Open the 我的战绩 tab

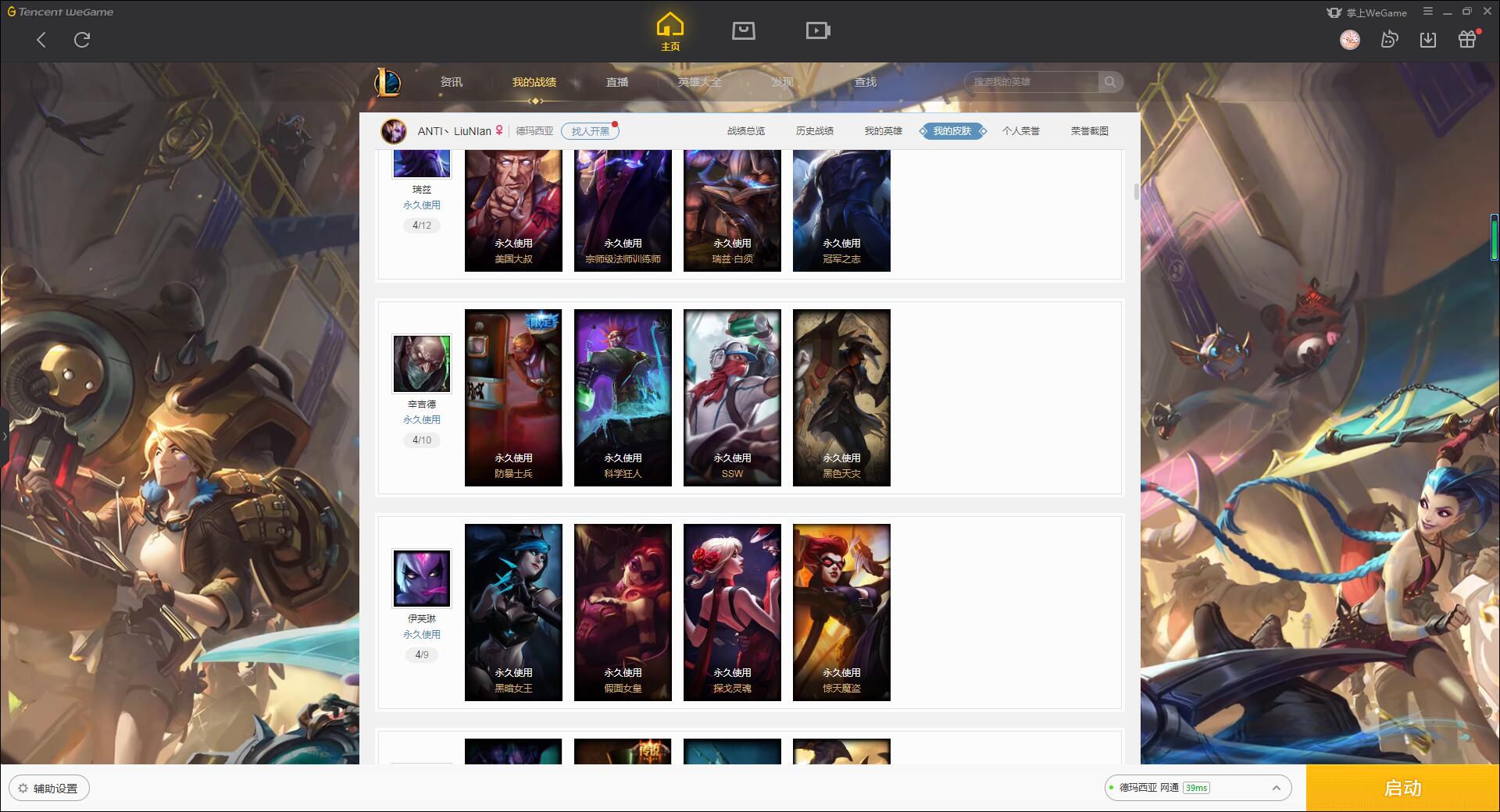click(534, 82)
